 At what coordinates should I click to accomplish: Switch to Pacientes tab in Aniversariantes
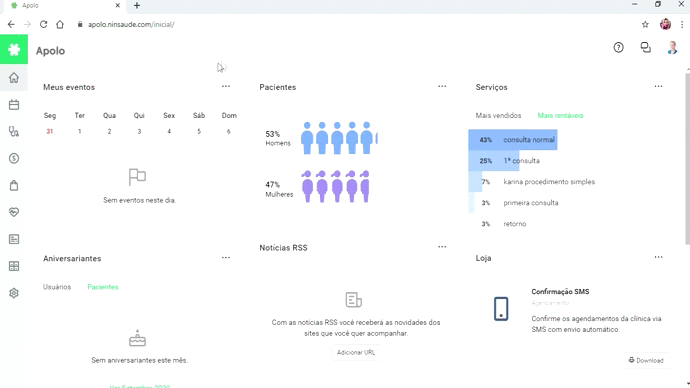[x=103, y=287]
